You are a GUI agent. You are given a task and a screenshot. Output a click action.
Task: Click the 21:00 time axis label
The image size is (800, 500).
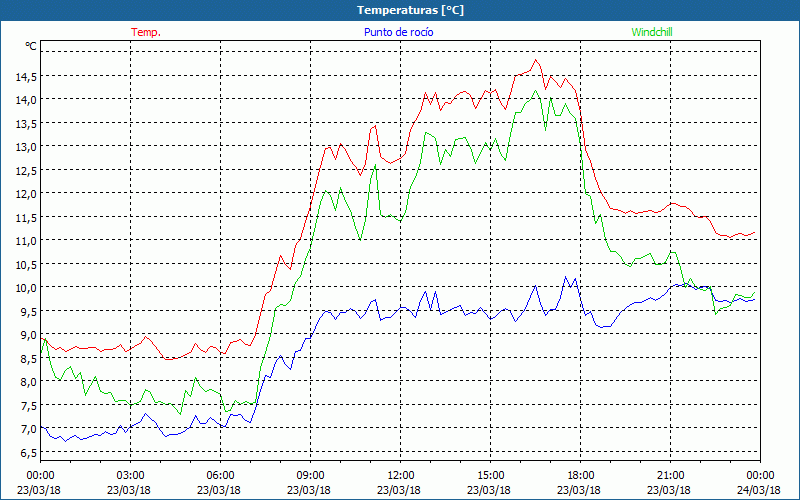670,475
